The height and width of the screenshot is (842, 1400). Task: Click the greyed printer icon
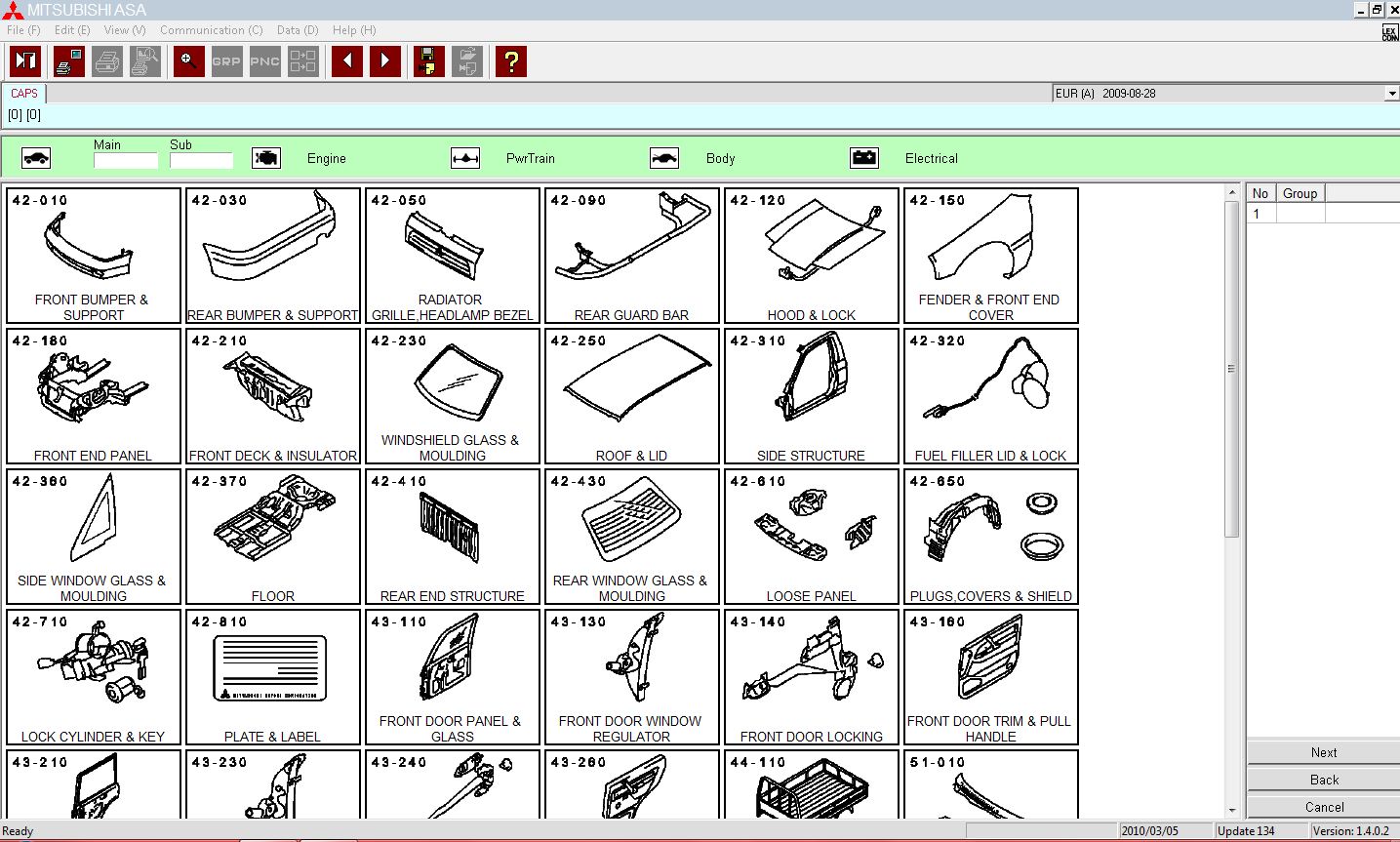[x=107, y=61]
